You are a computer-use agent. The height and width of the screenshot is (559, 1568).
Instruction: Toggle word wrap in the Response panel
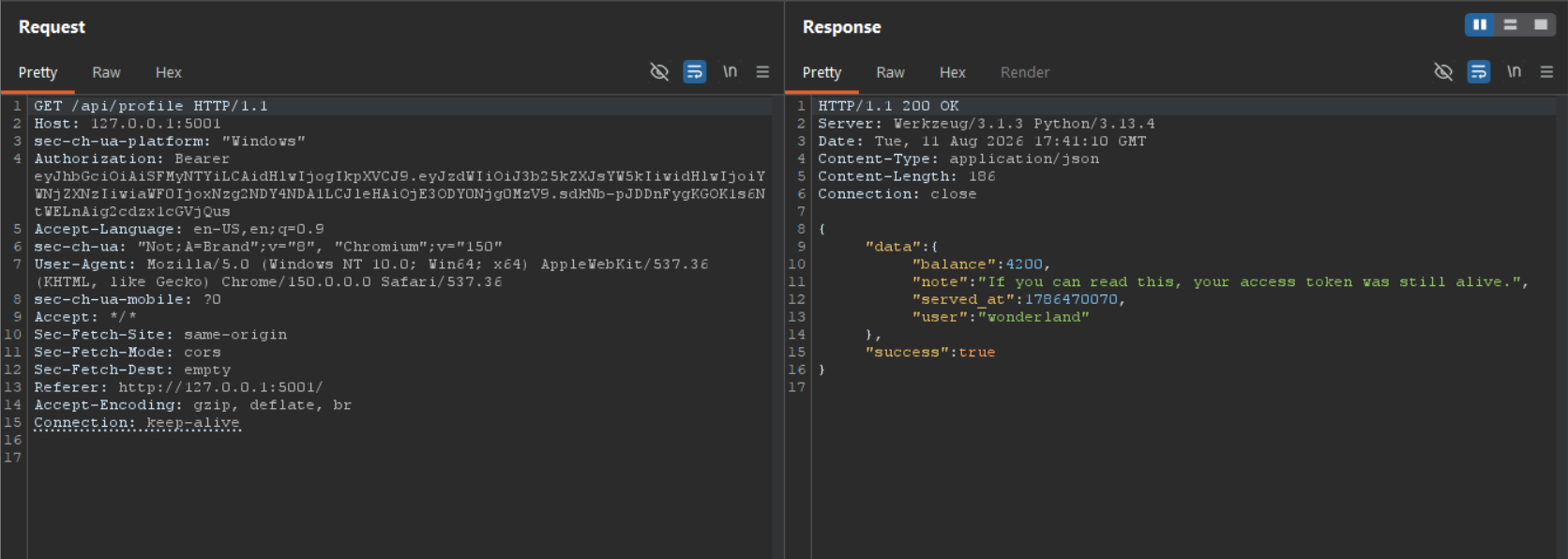click(x=1479, y=72)
